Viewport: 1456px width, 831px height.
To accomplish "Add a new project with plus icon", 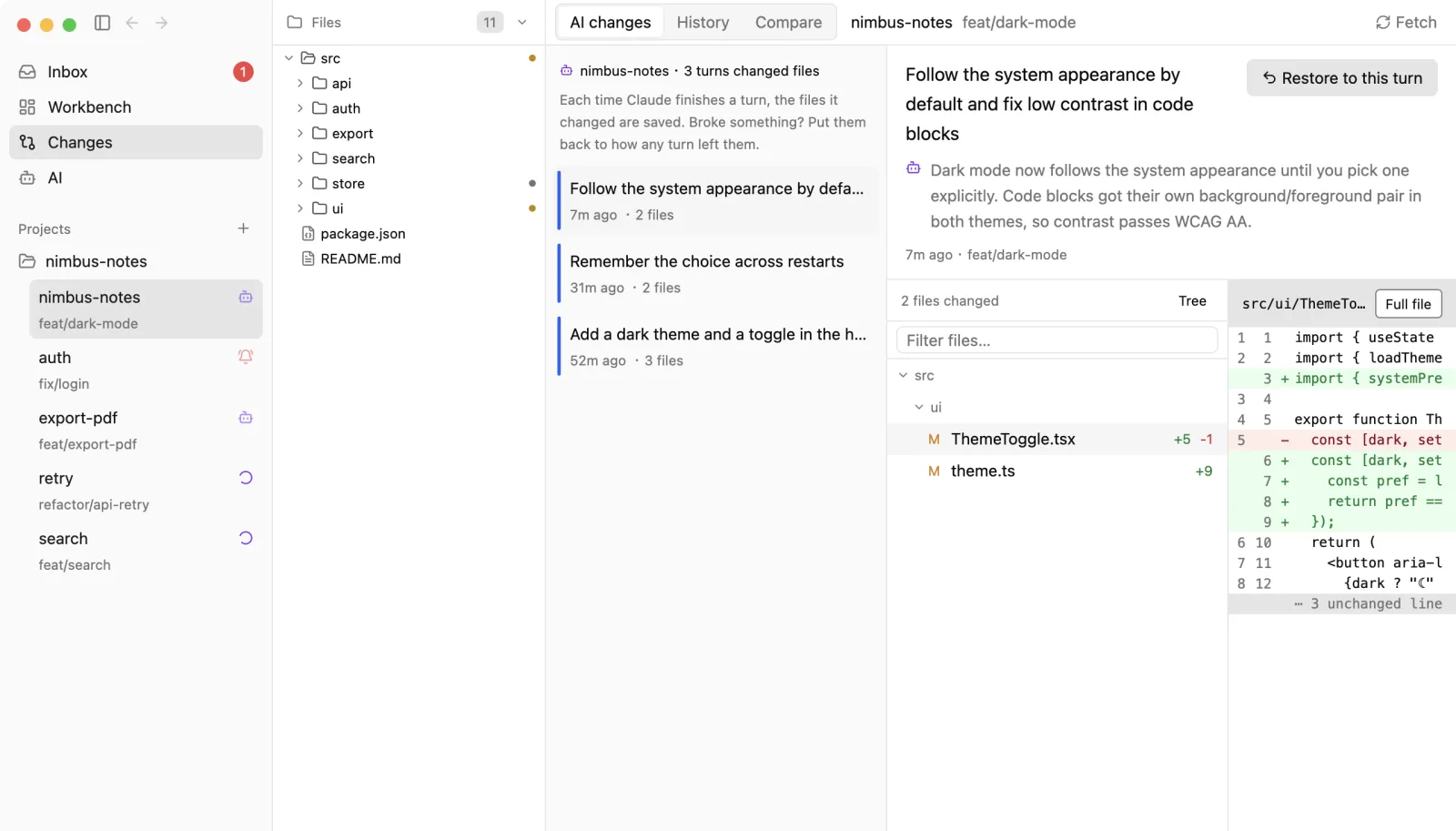I will [x=243, y=228].
